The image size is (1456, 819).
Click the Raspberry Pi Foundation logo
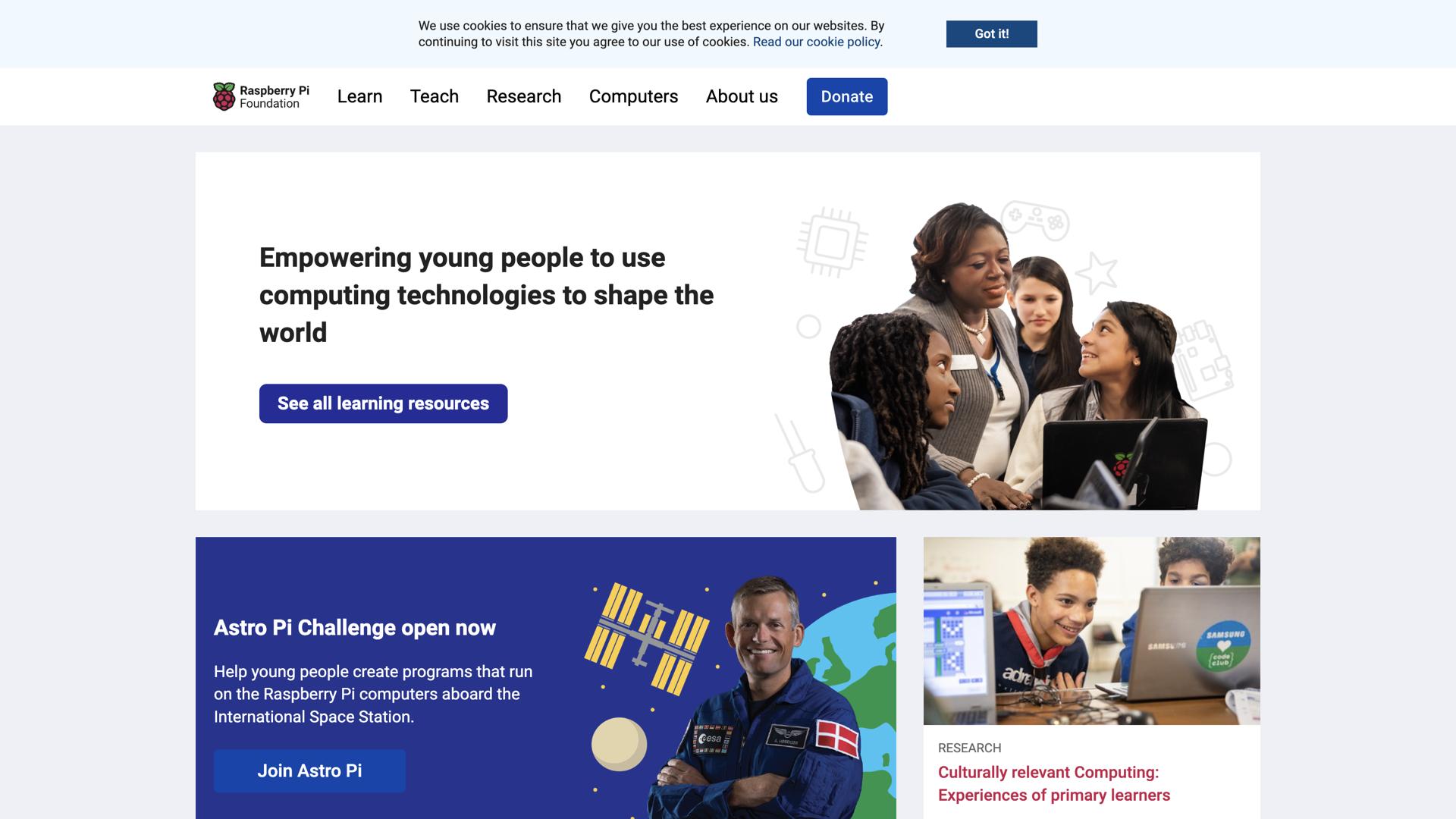261,96
